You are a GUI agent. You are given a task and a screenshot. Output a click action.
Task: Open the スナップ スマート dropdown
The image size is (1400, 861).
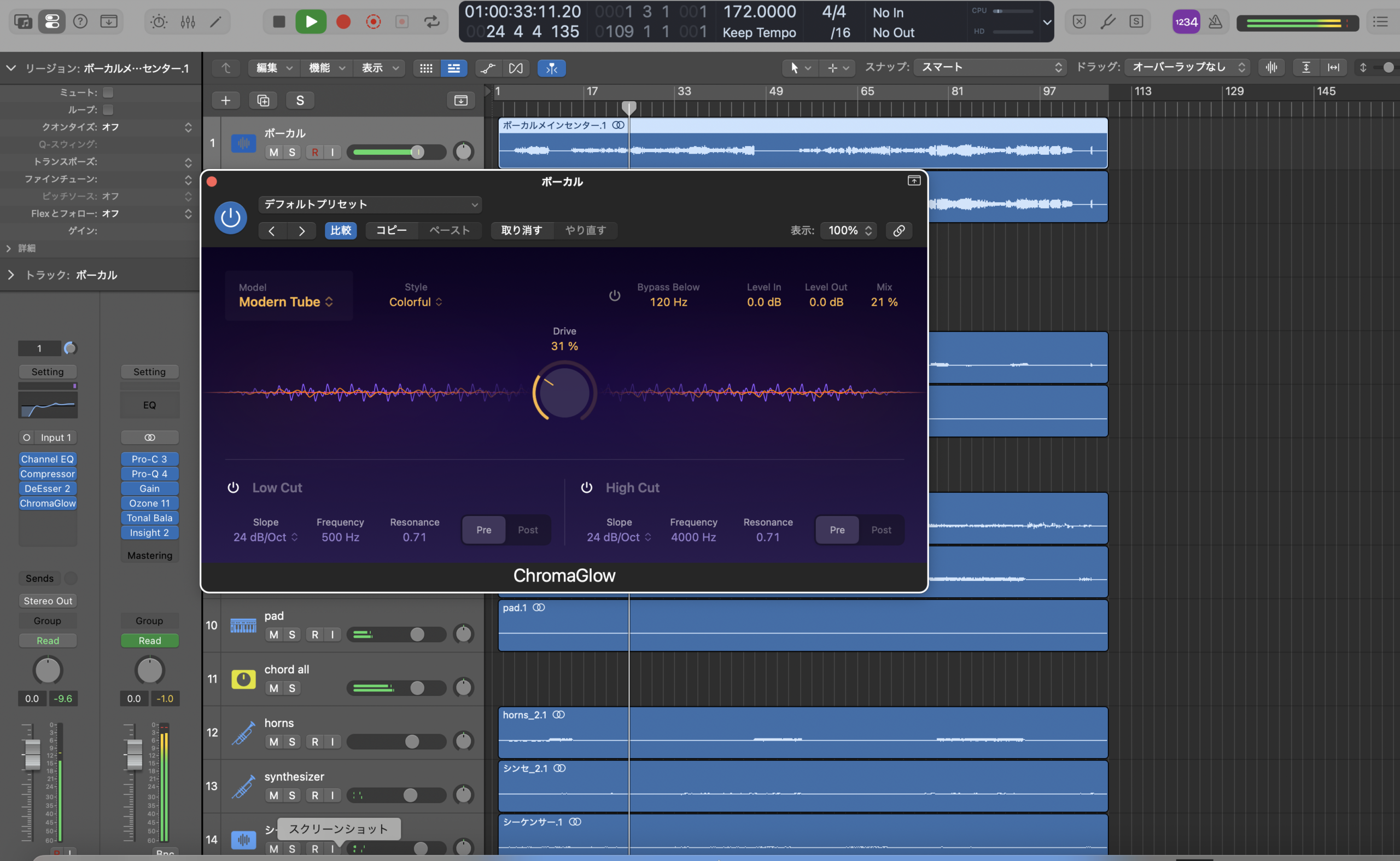(x=990, y=67)
